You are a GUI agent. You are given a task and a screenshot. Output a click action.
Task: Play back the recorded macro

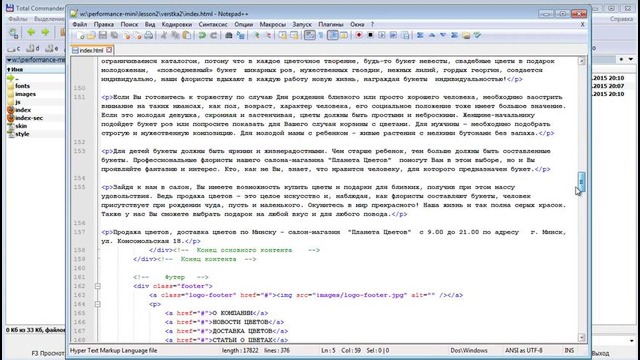(x=382, y=35)
